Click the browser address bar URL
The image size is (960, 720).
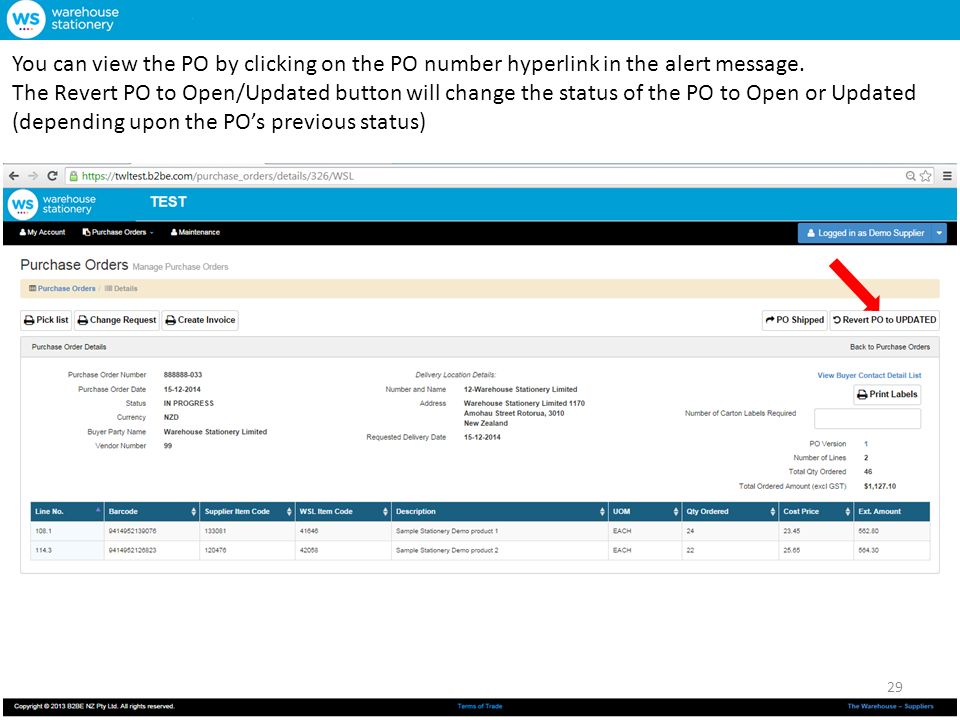click(x=217, y=176)
